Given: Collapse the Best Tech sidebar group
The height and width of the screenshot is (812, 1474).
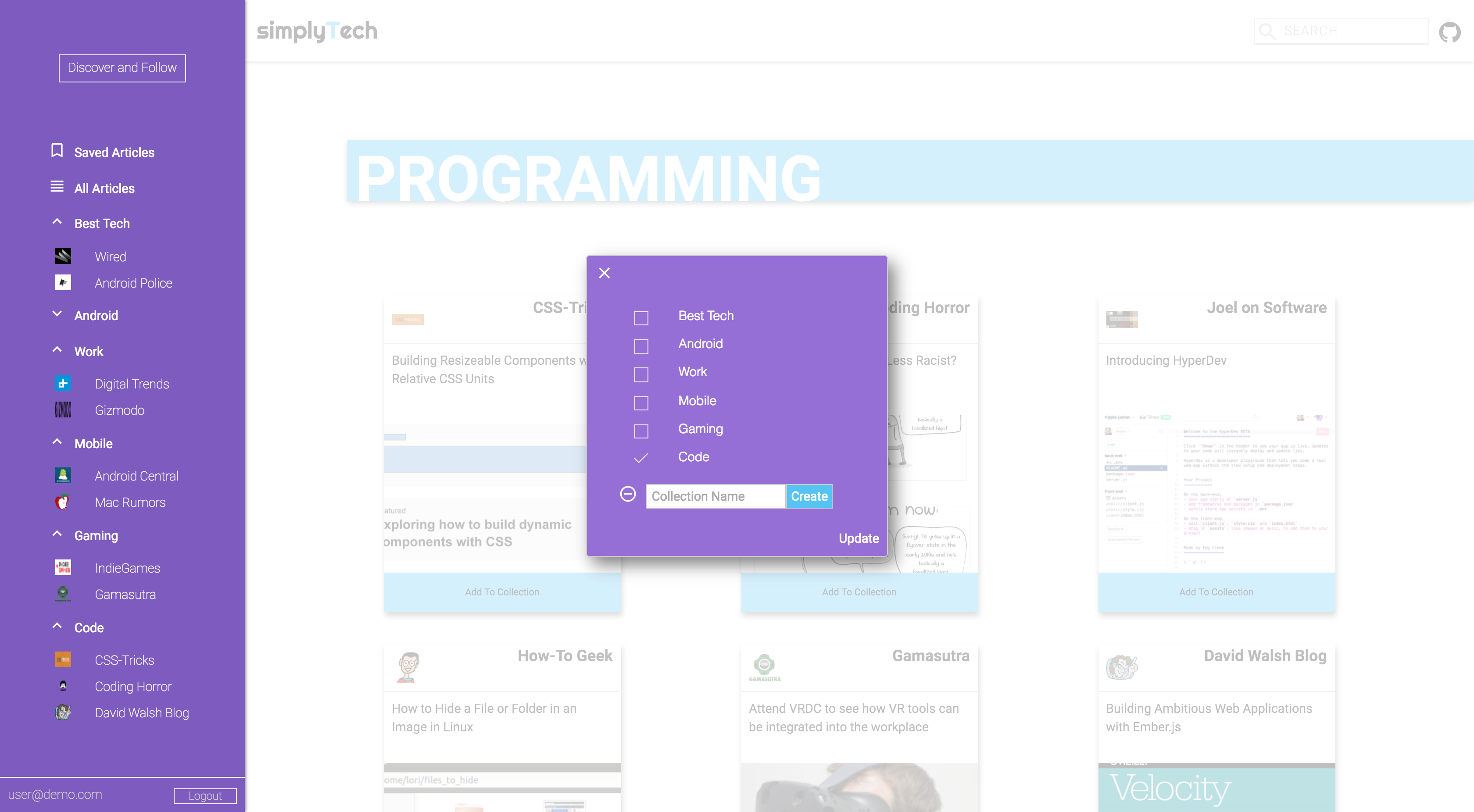Looking at the screenshot, I should (57, 222).
